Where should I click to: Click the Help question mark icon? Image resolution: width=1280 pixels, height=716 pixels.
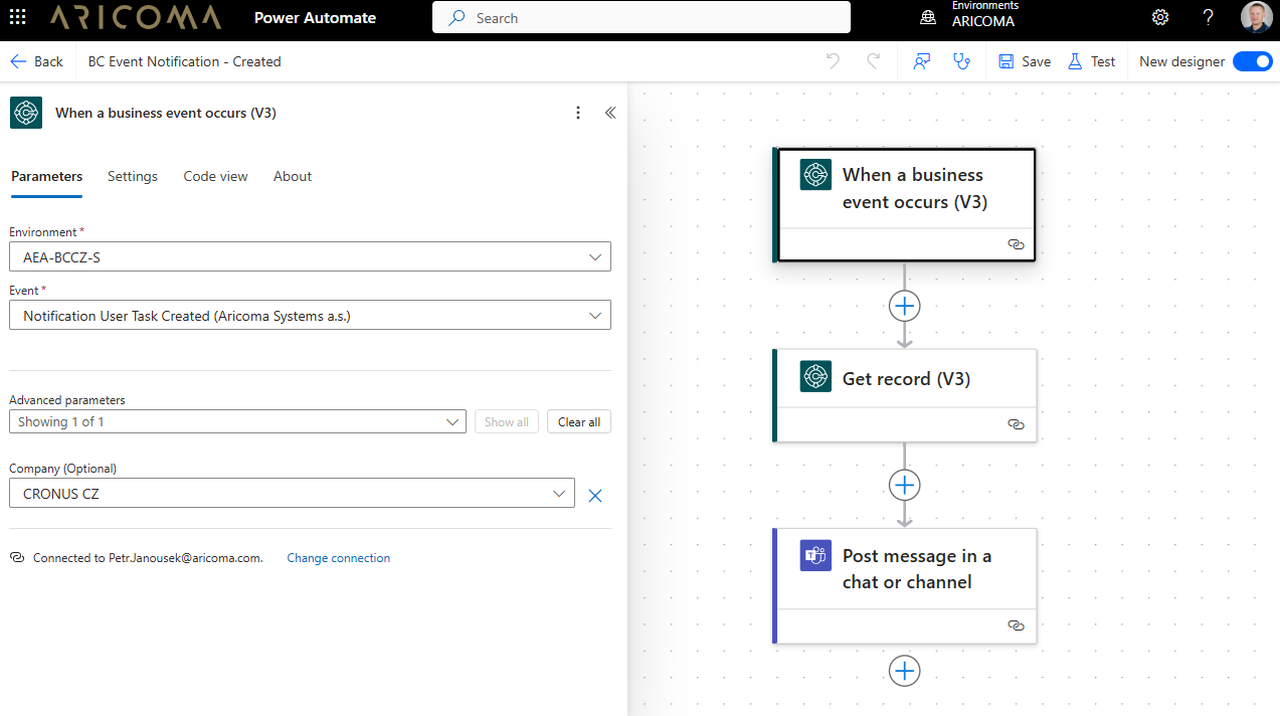point(1208,18)
